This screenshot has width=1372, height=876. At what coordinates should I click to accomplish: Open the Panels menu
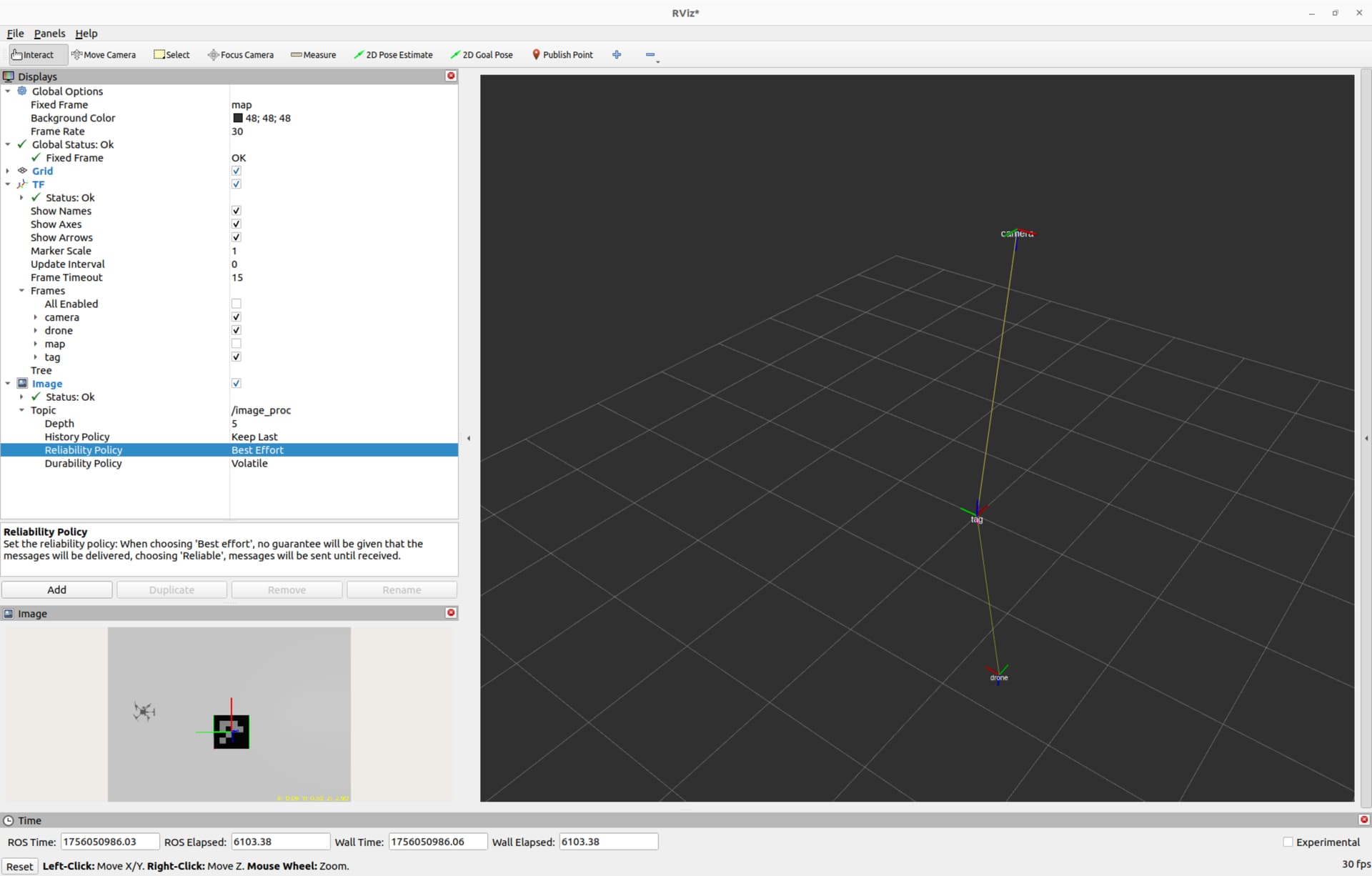tap(49, 34)
